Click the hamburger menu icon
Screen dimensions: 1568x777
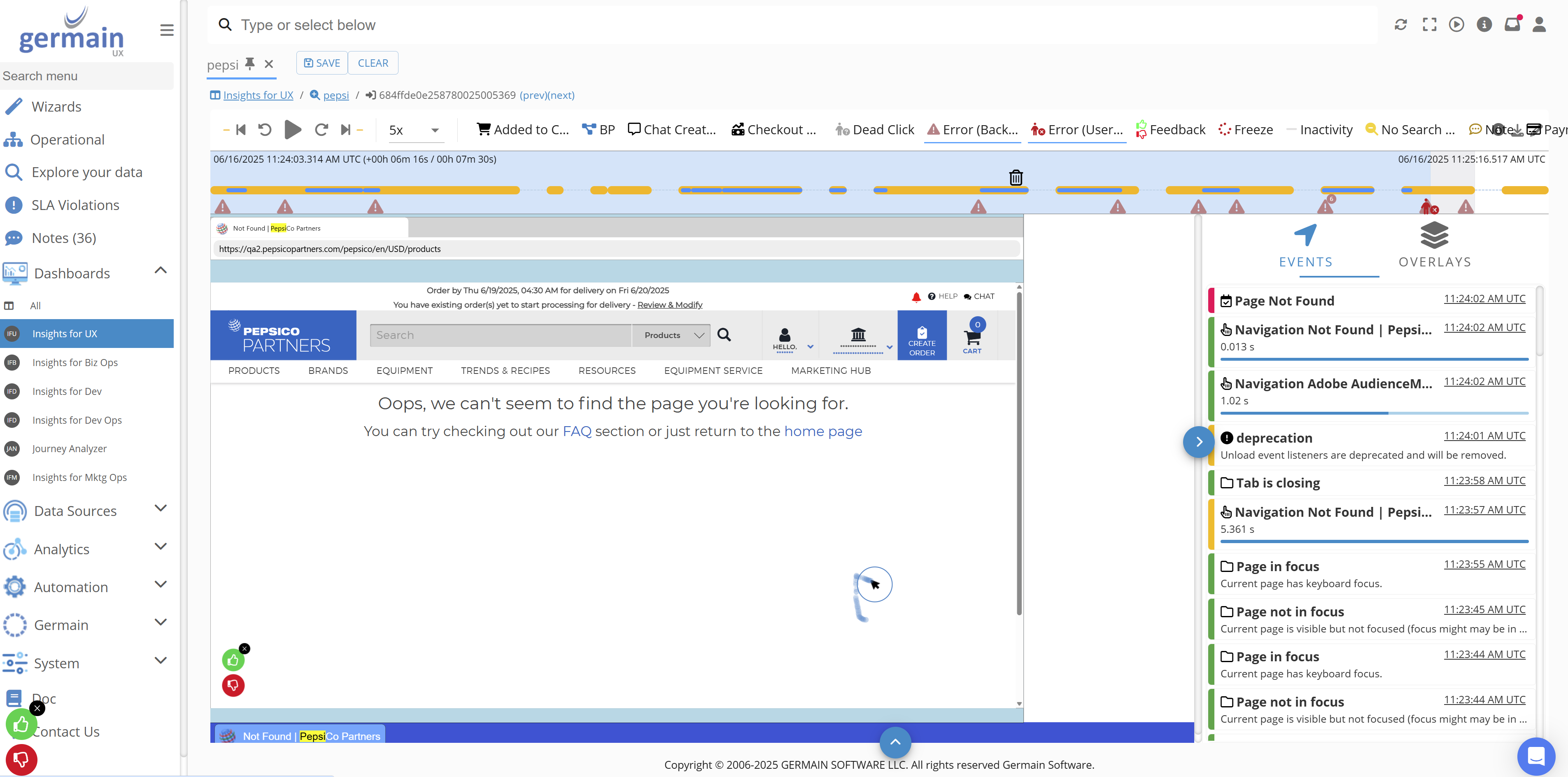pyautogui.click(x=167, y=30)
